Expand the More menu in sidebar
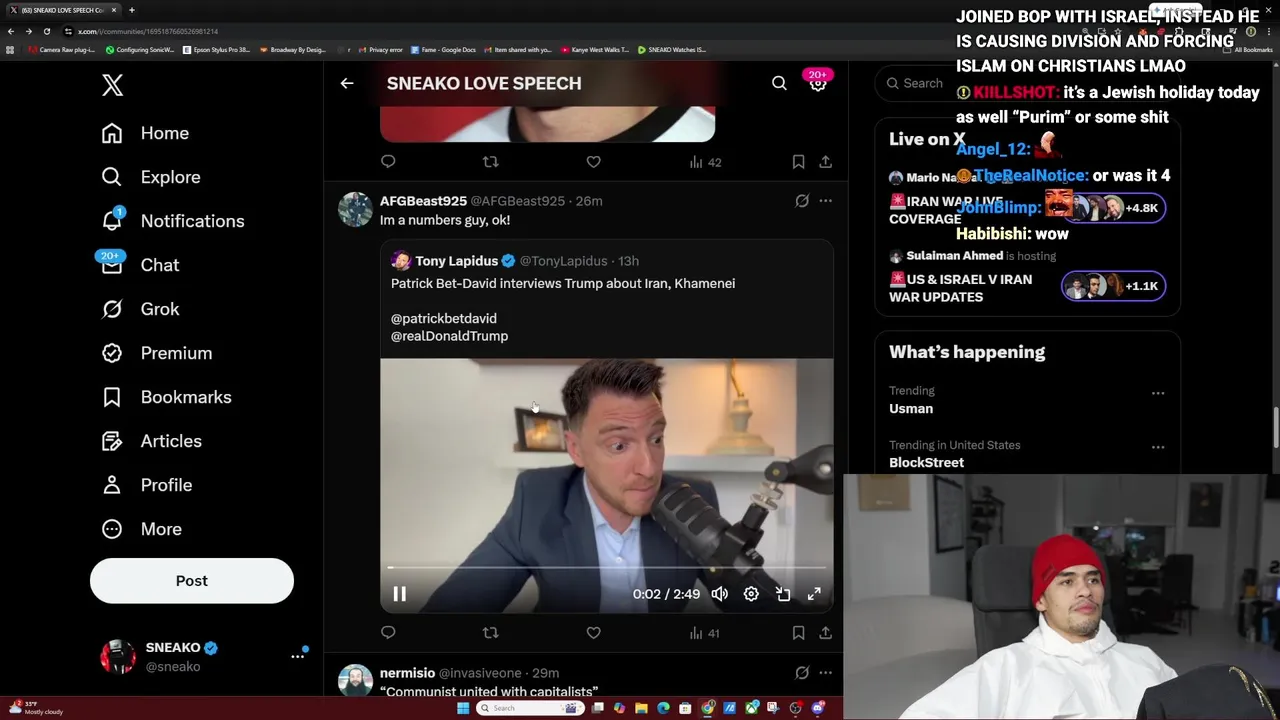The image size is (1280, 720). [141, 529]
